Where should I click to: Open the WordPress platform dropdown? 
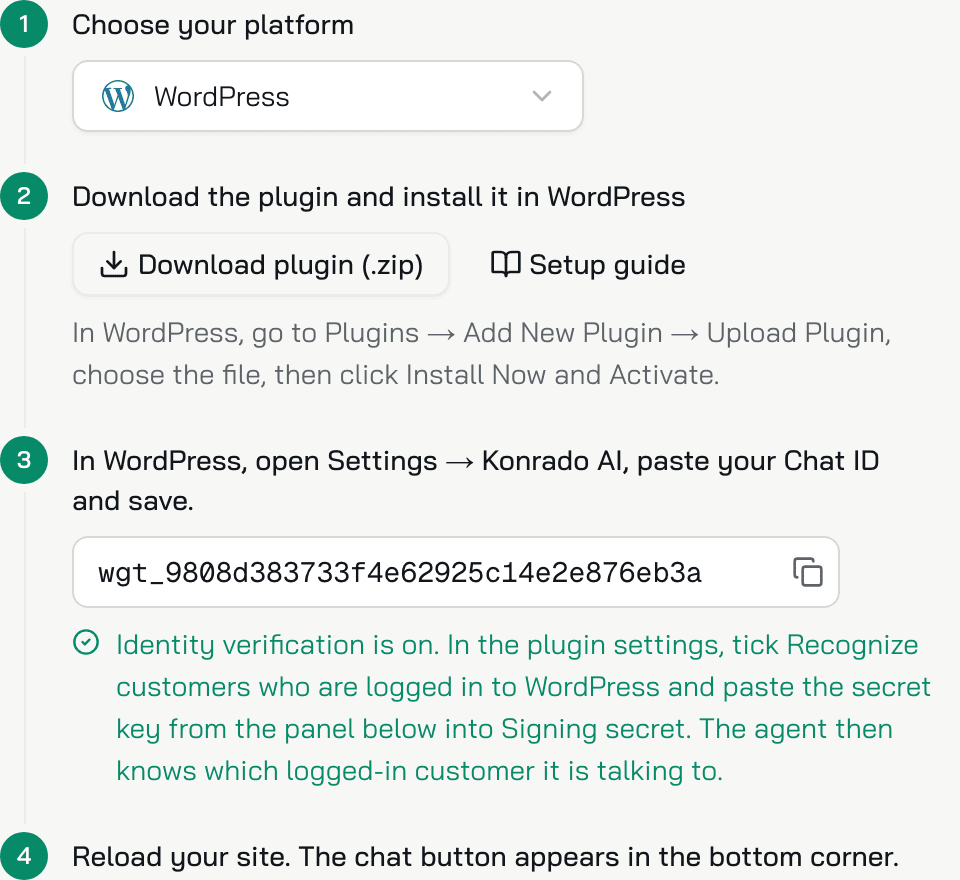click(x=328, y=96)
